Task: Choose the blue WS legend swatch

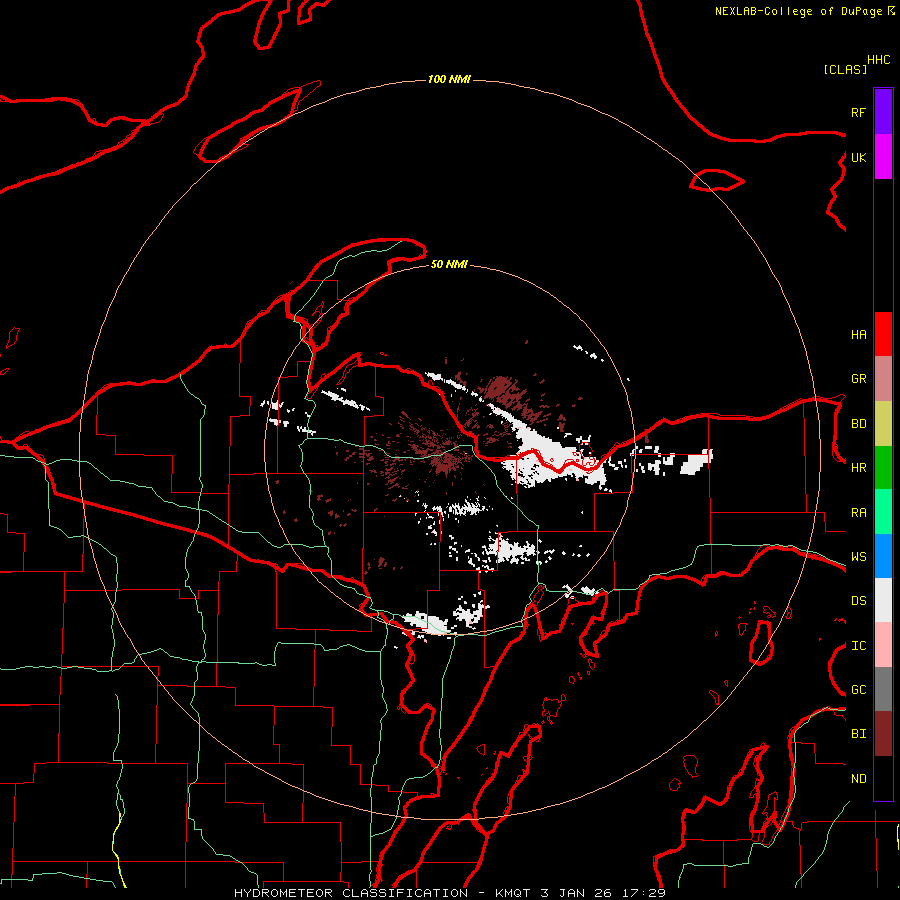Action: point(883,556)
